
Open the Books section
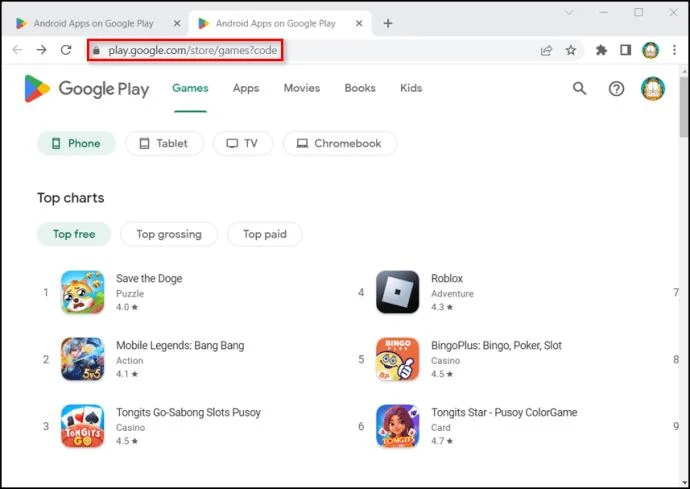(x=360, y=88)
